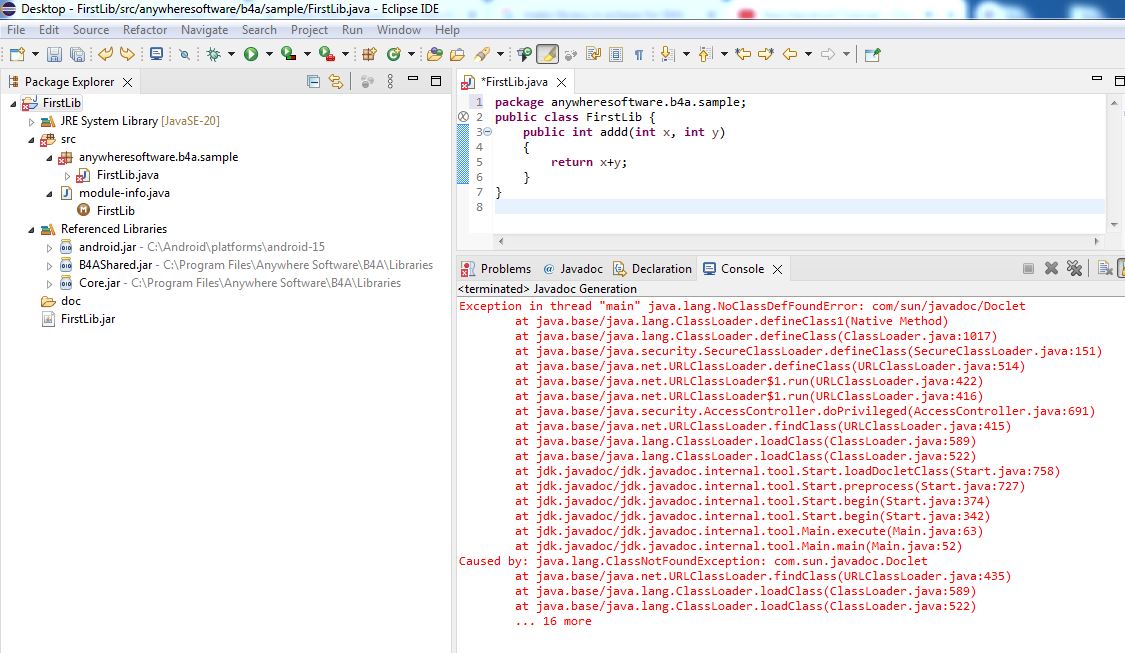Click the Save toolbar icon
Screen dimensions: 1125x653
point(53,54)
